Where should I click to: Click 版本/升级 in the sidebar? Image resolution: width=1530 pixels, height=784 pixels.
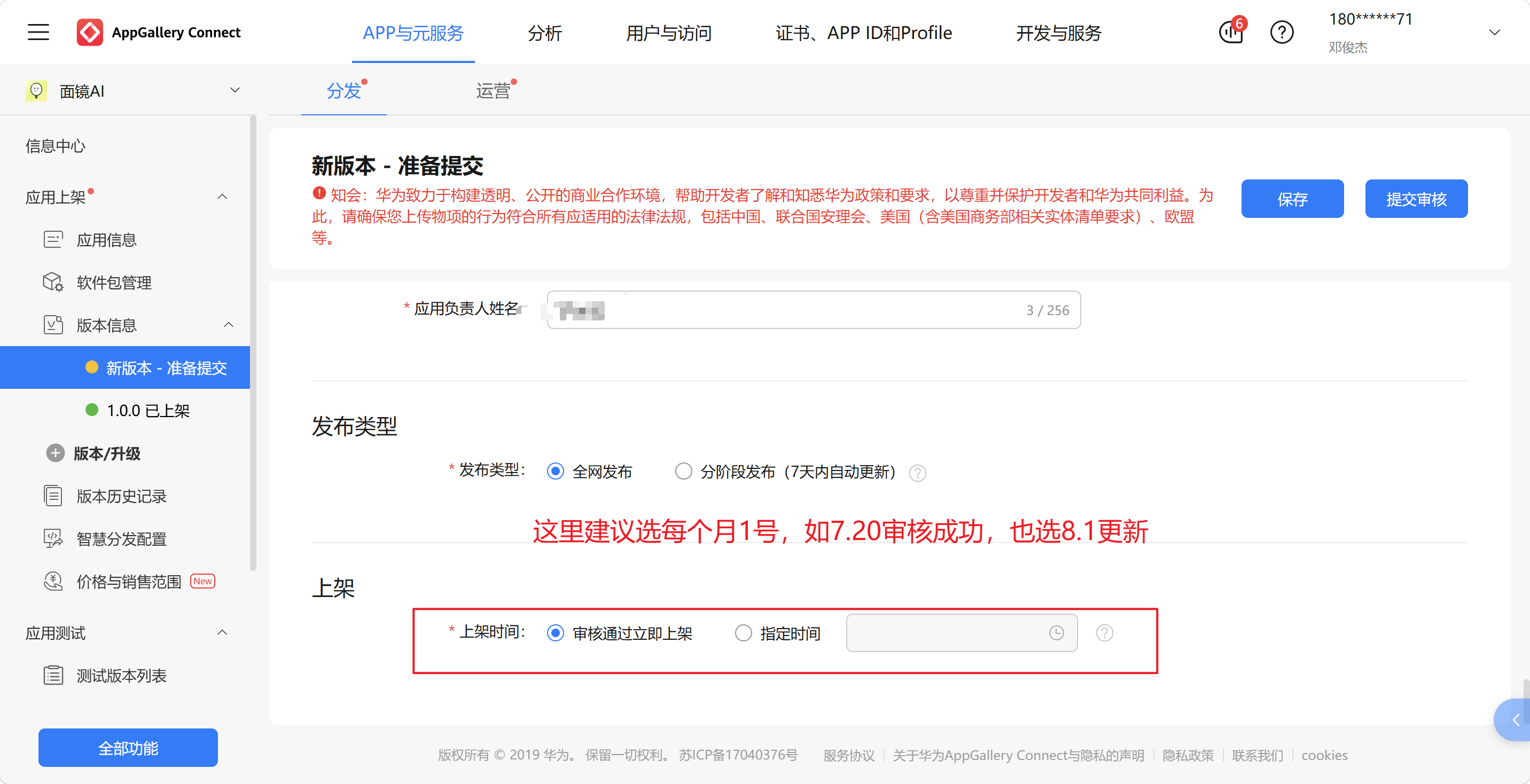(x=107, y=454)
